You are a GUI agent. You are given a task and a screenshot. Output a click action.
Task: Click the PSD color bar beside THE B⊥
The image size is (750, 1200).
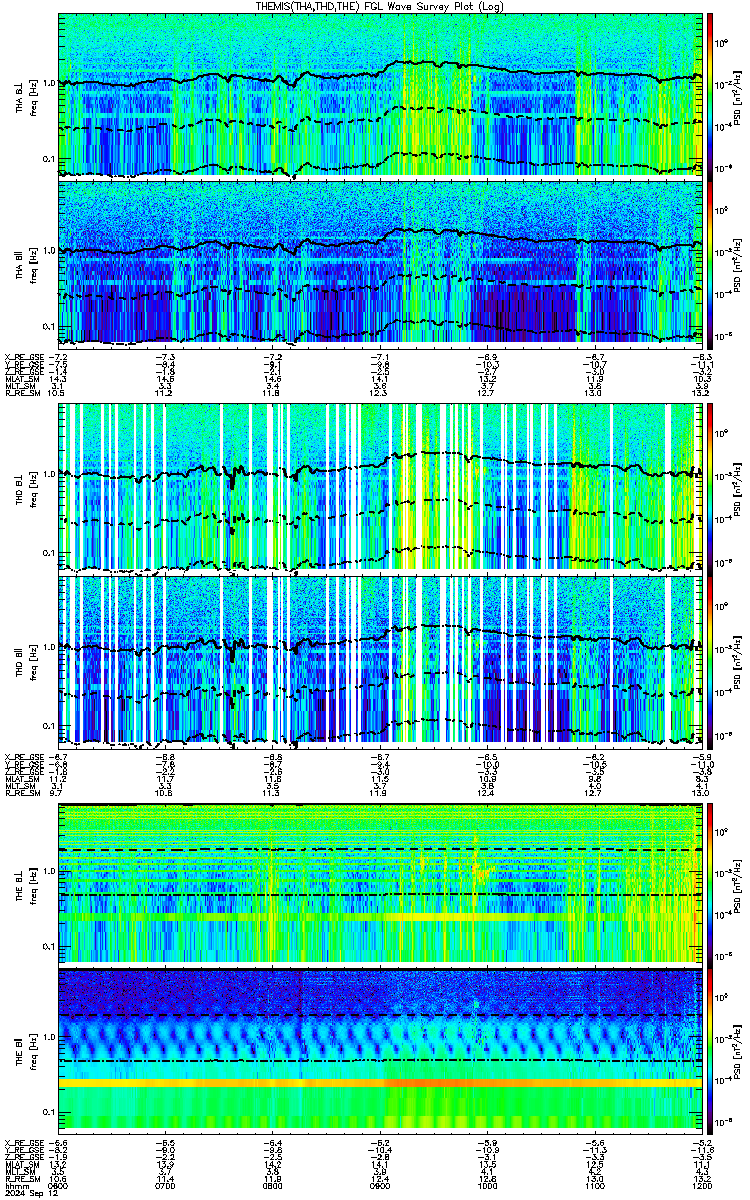click(710, 882)
